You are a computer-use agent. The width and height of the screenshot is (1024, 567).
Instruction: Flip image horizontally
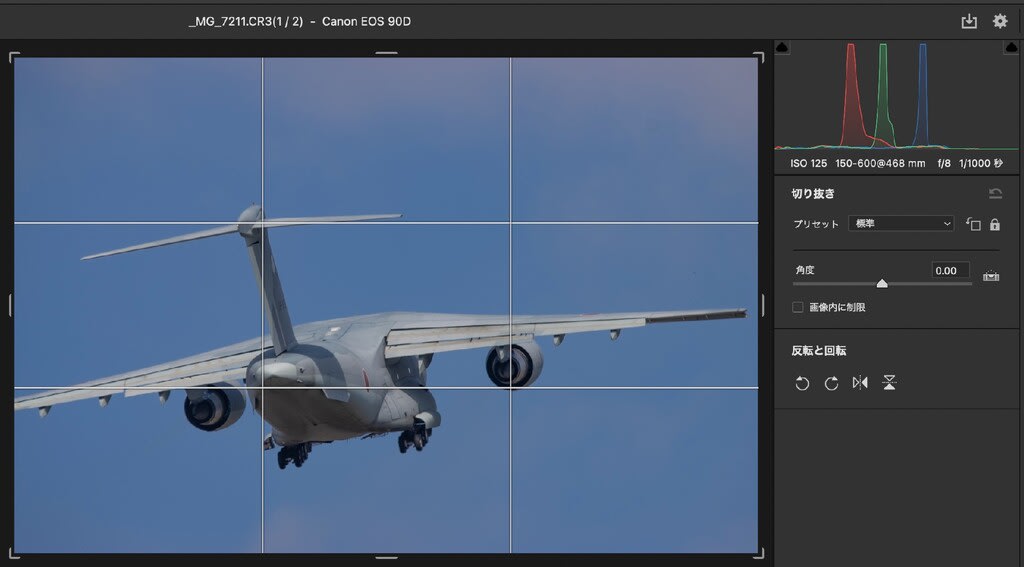pyautogui.click(x=860, y=383)
